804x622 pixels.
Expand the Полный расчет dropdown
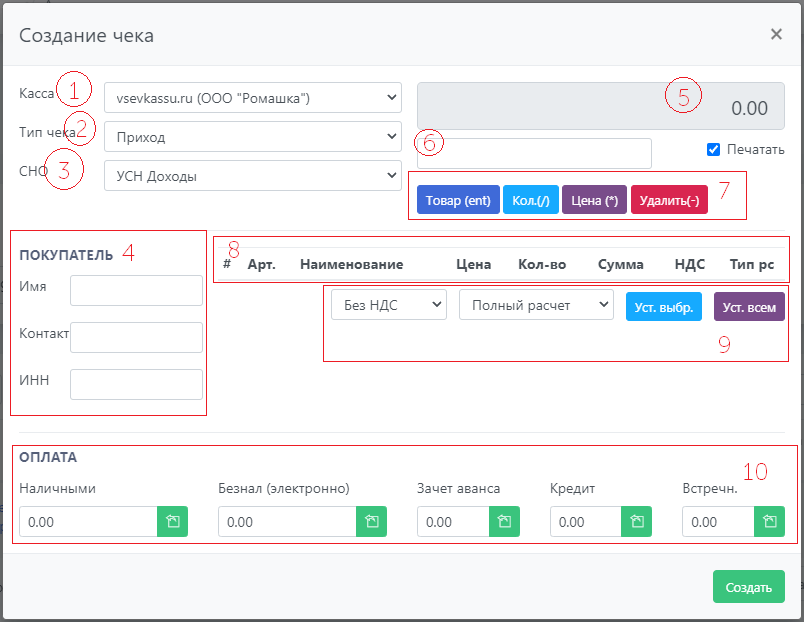(x=536, y=306)
